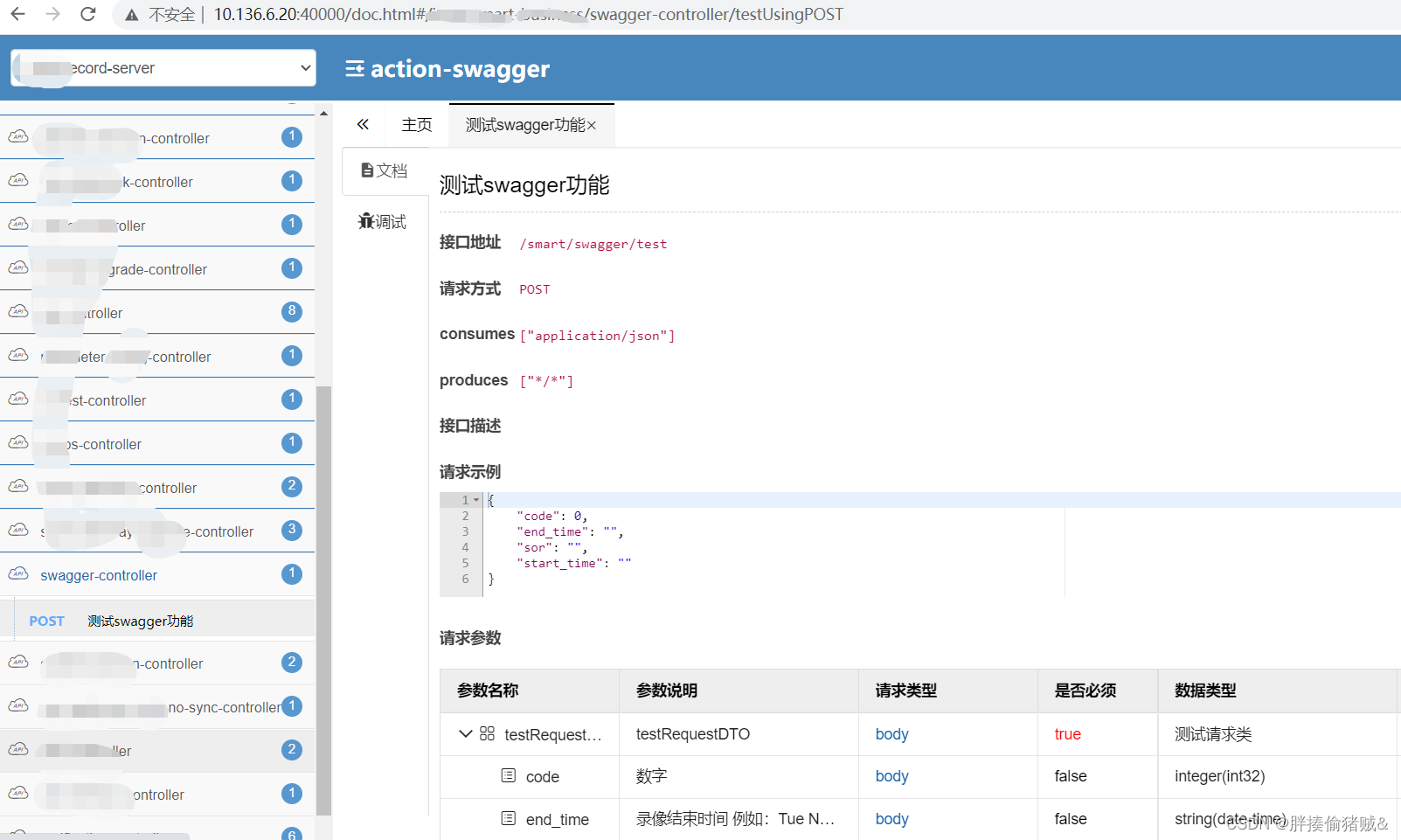The image size is (1401, 840).
Task: Click the testRequestDTO description cell
Action: click(693, 734)
